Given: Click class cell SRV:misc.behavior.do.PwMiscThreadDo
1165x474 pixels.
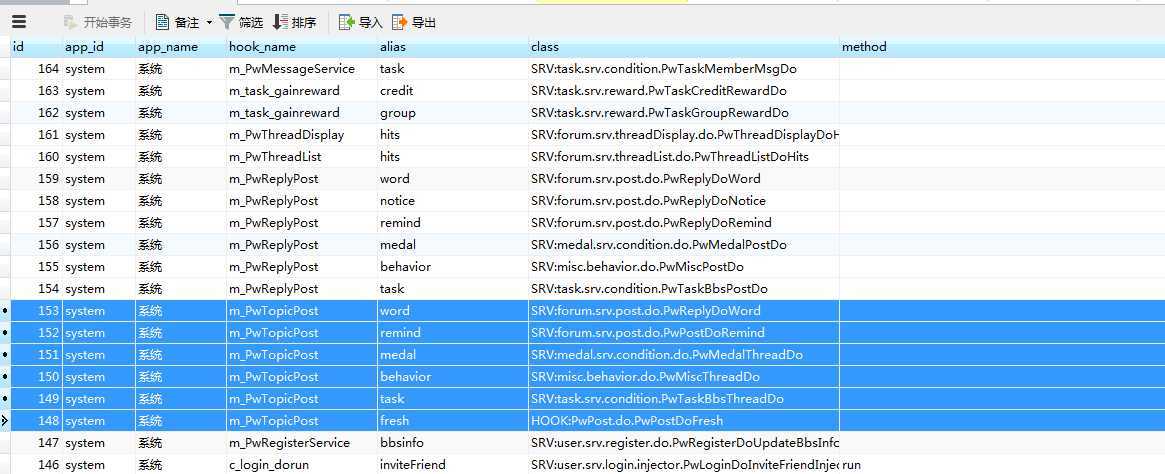Looking at the screenshot, I should [x=684, y=377].
